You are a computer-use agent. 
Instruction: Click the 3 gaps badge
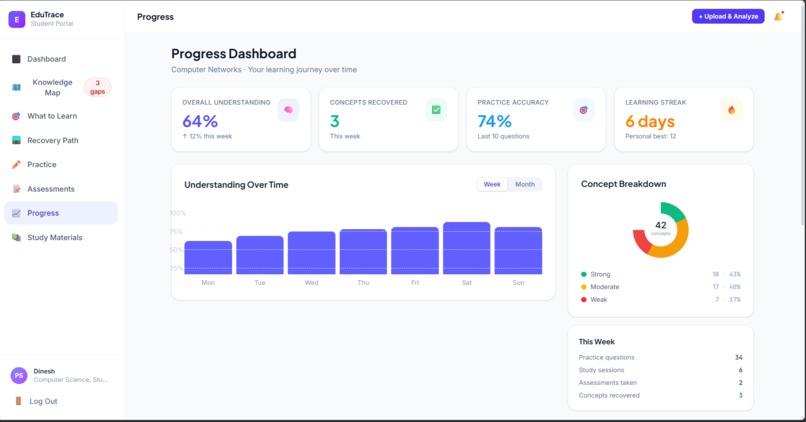coord(98,87)
